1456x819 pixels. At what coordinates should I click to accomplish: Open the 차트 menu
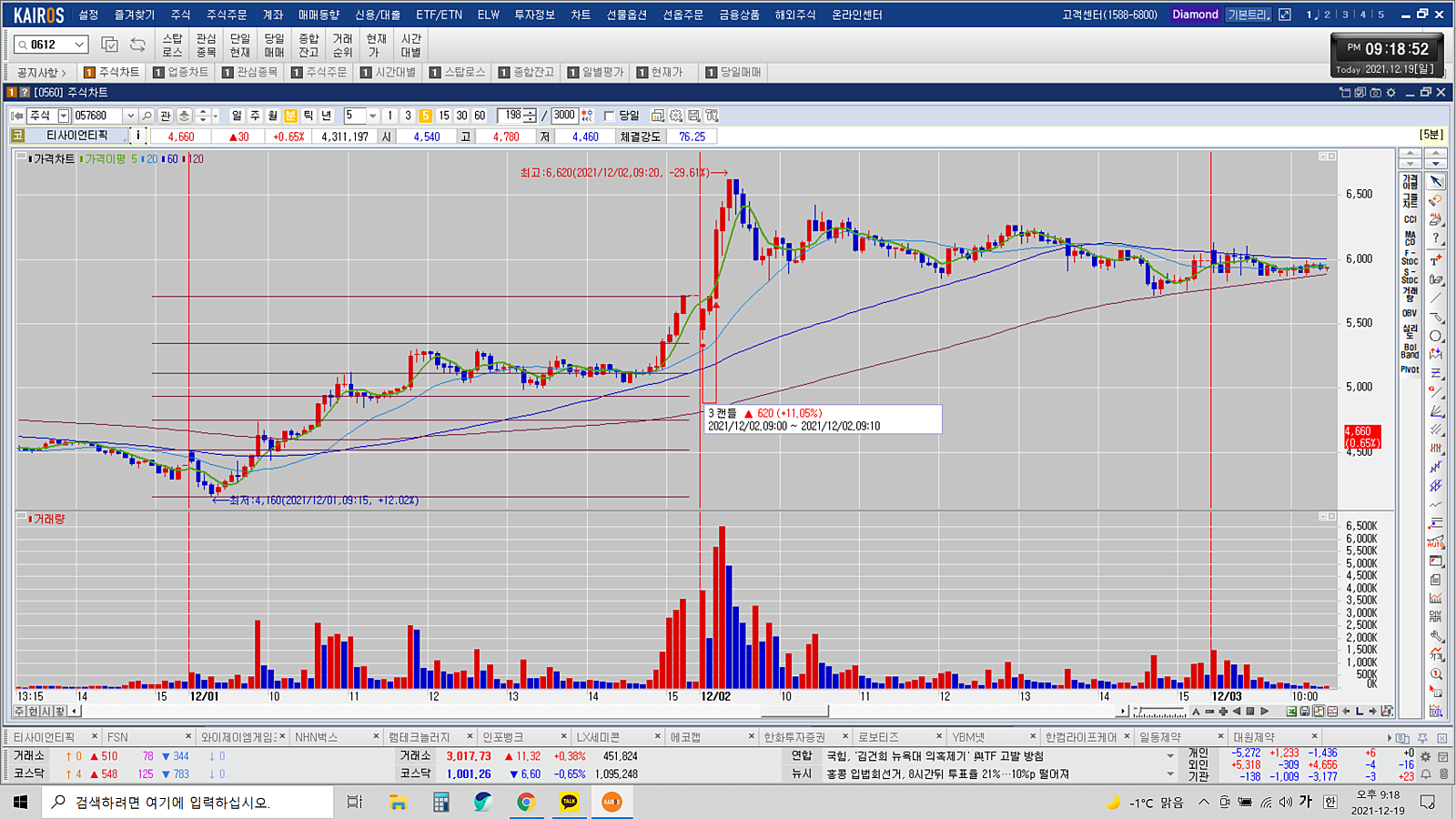click(x=581, y=15)
